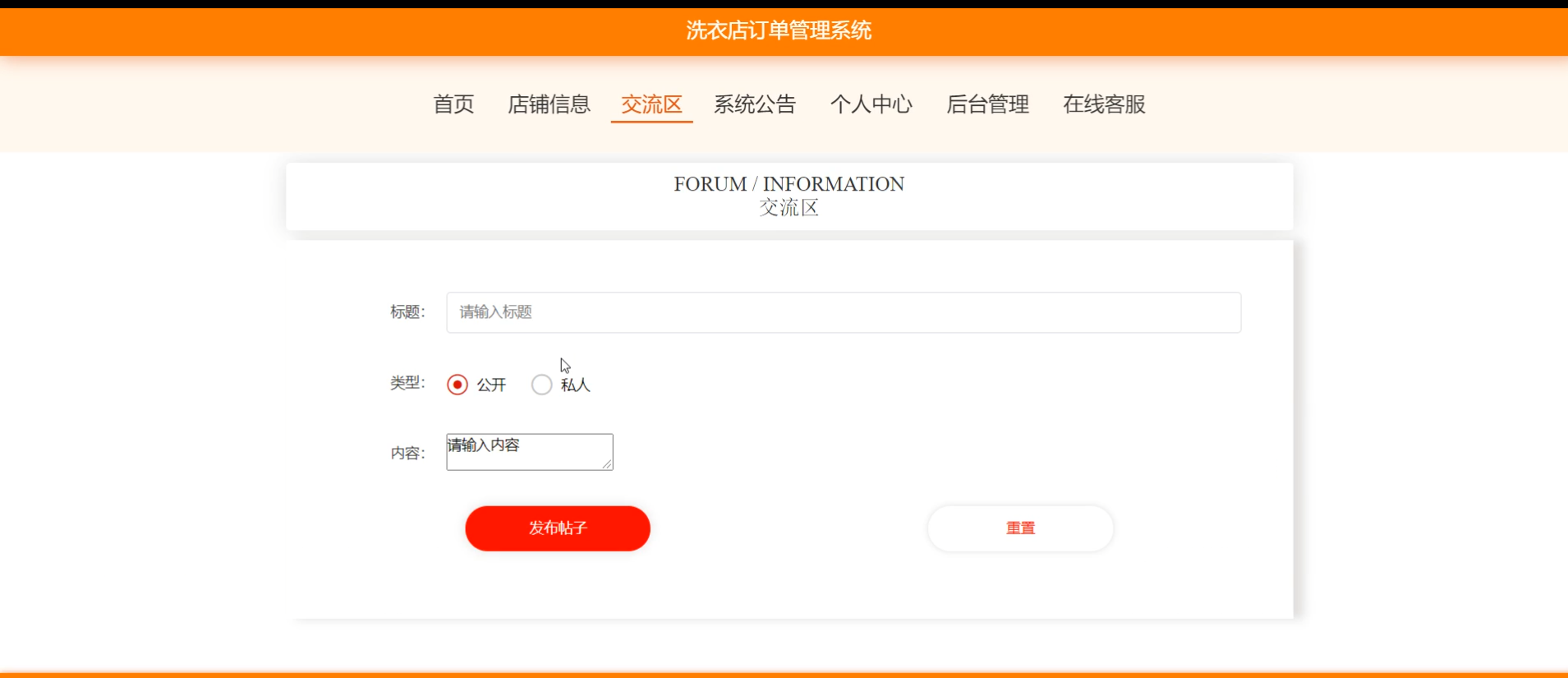Select the 公开 radio button
Viewport: 1568px width, 678px height.
coord(458,385)
